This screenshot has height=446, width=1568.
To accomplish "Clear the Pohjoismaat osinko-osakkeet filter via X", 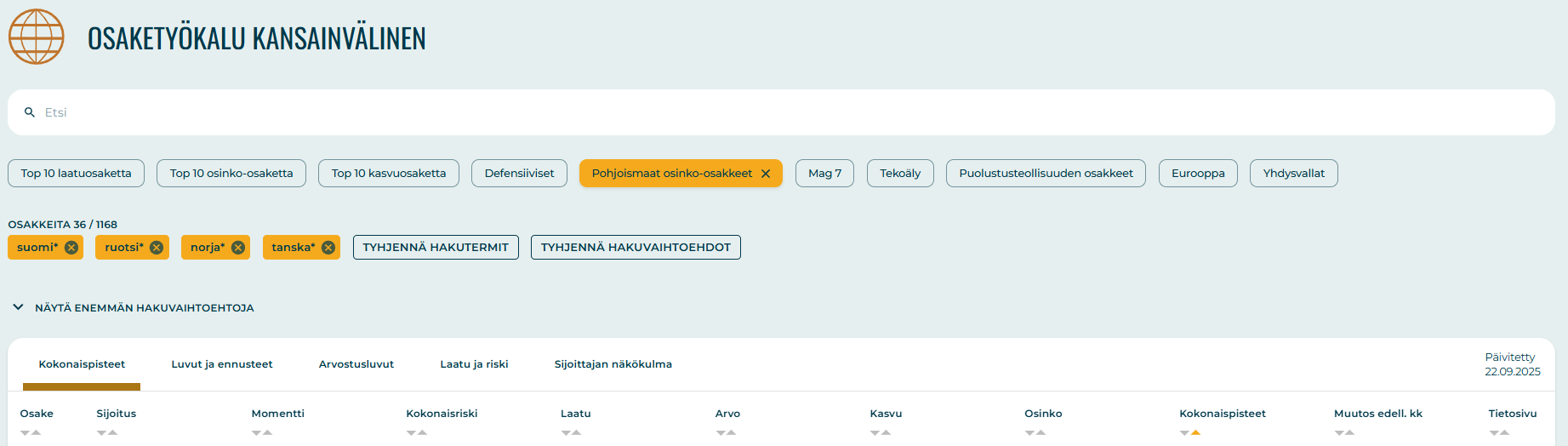I will (766, 174).
